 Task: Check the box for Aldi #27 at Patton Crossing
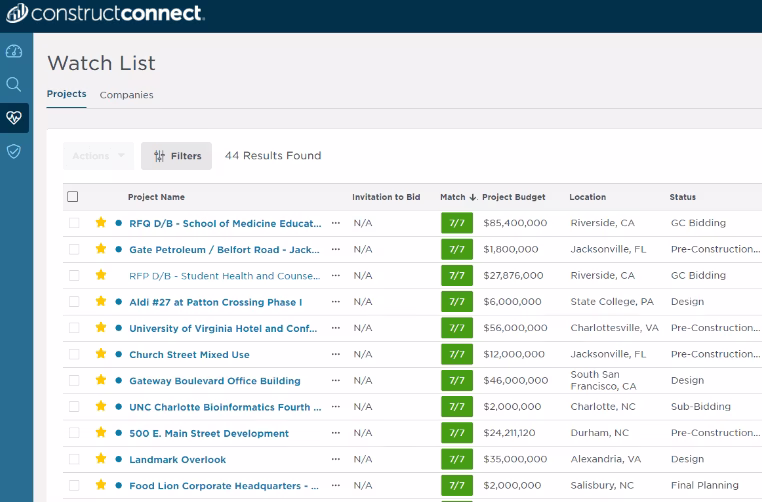[74, 302]
